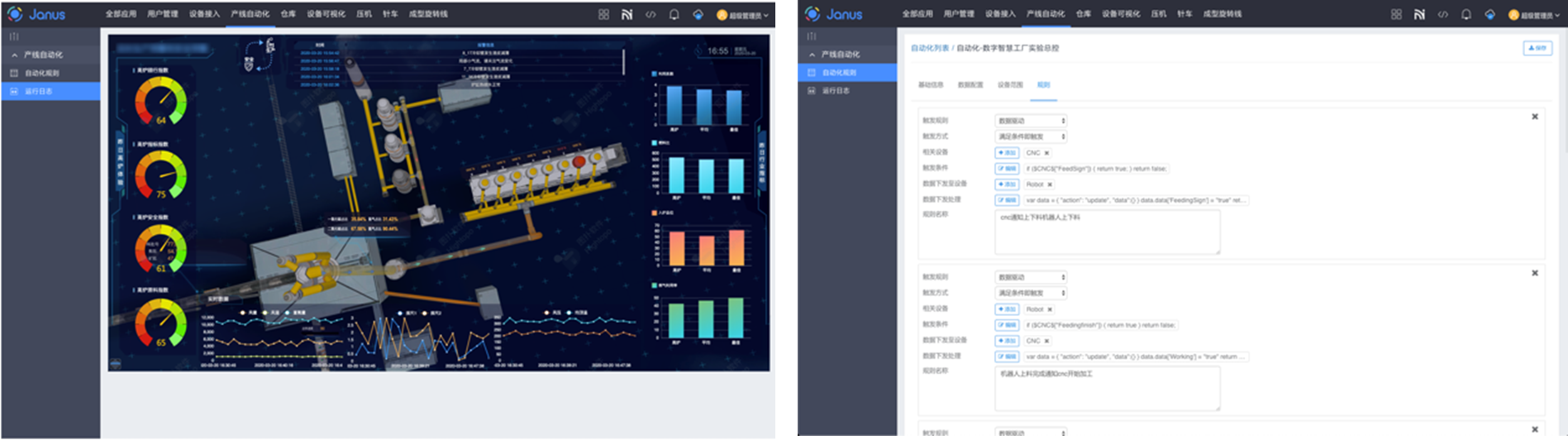Click the 保存 save button

pyautogui.click(x=1537, y=48)
